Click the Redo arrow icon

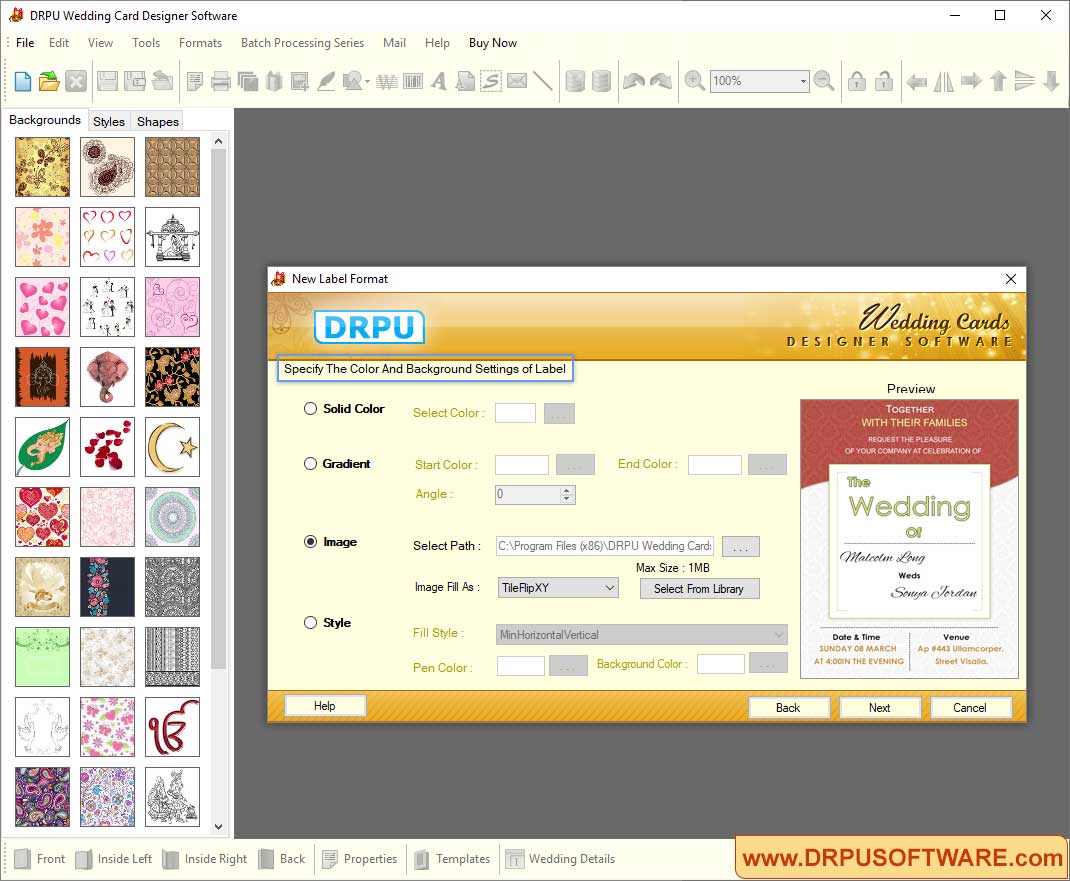(661, 81)
